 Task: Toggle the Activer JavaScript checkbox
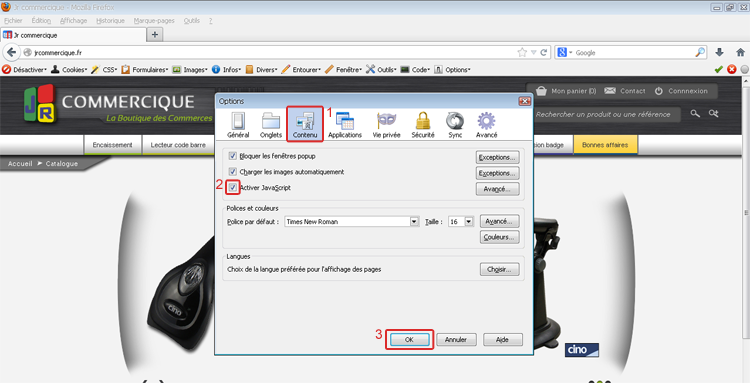click(x=233, y=187)
